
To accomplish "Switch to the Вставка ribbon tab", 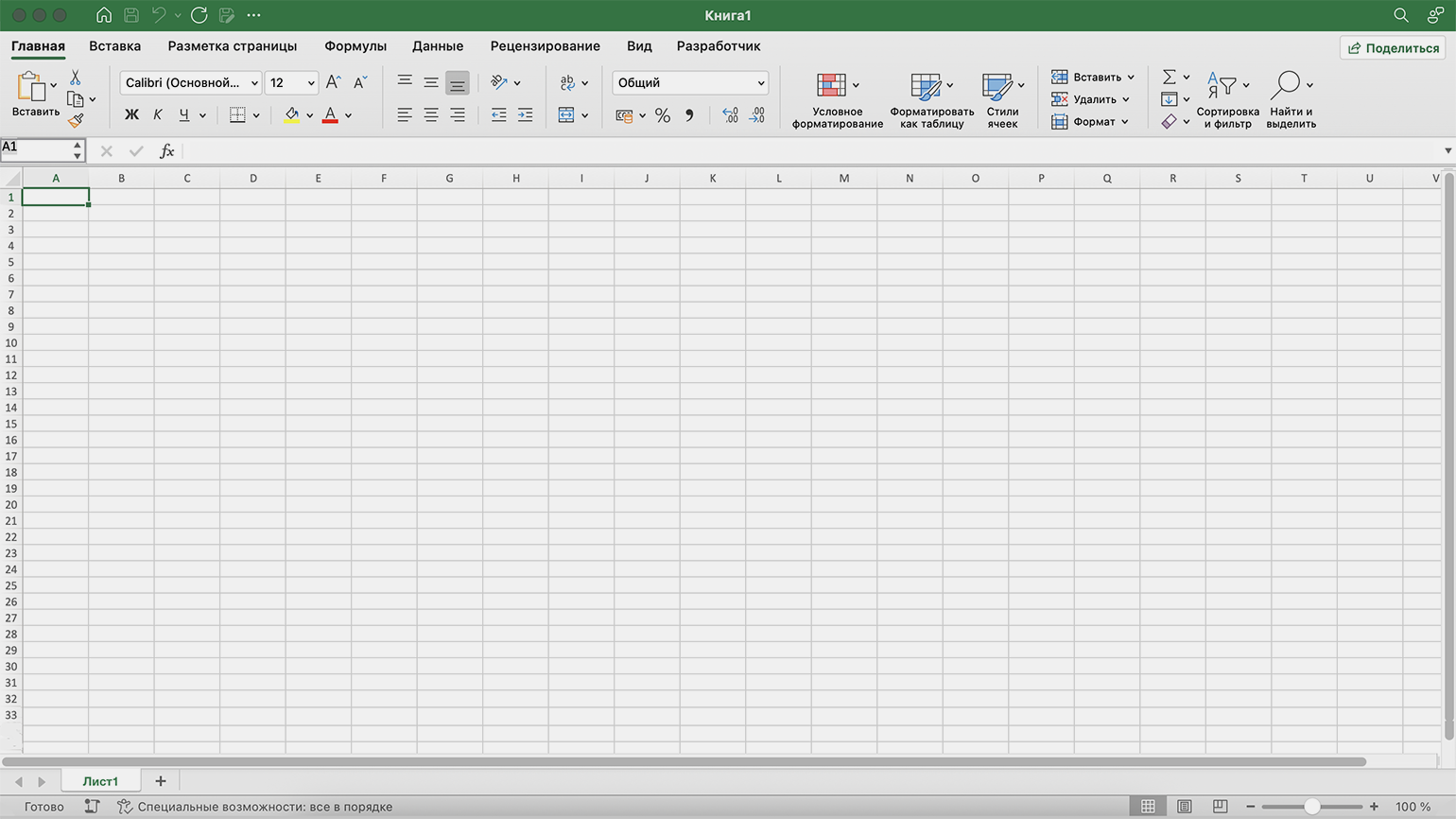I will coord(114,46).
